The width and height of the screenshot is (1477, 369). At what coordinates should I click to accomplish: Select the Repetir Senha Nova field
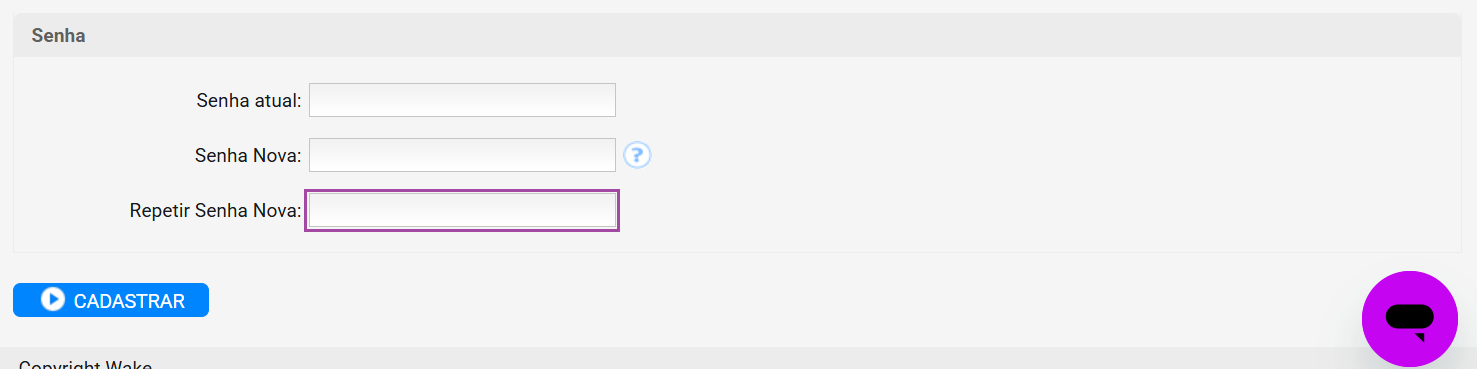click(x=462, y=210)
